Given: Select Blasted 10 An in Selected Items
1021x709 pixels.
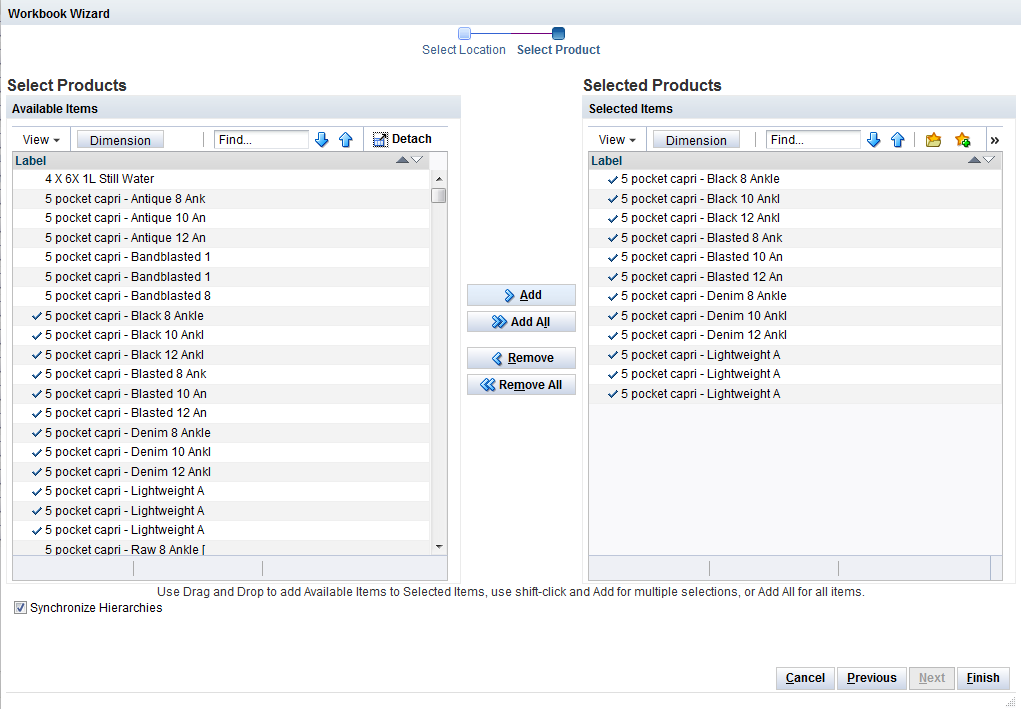Looking at the screenshot, I should click(x=795, y=257).
